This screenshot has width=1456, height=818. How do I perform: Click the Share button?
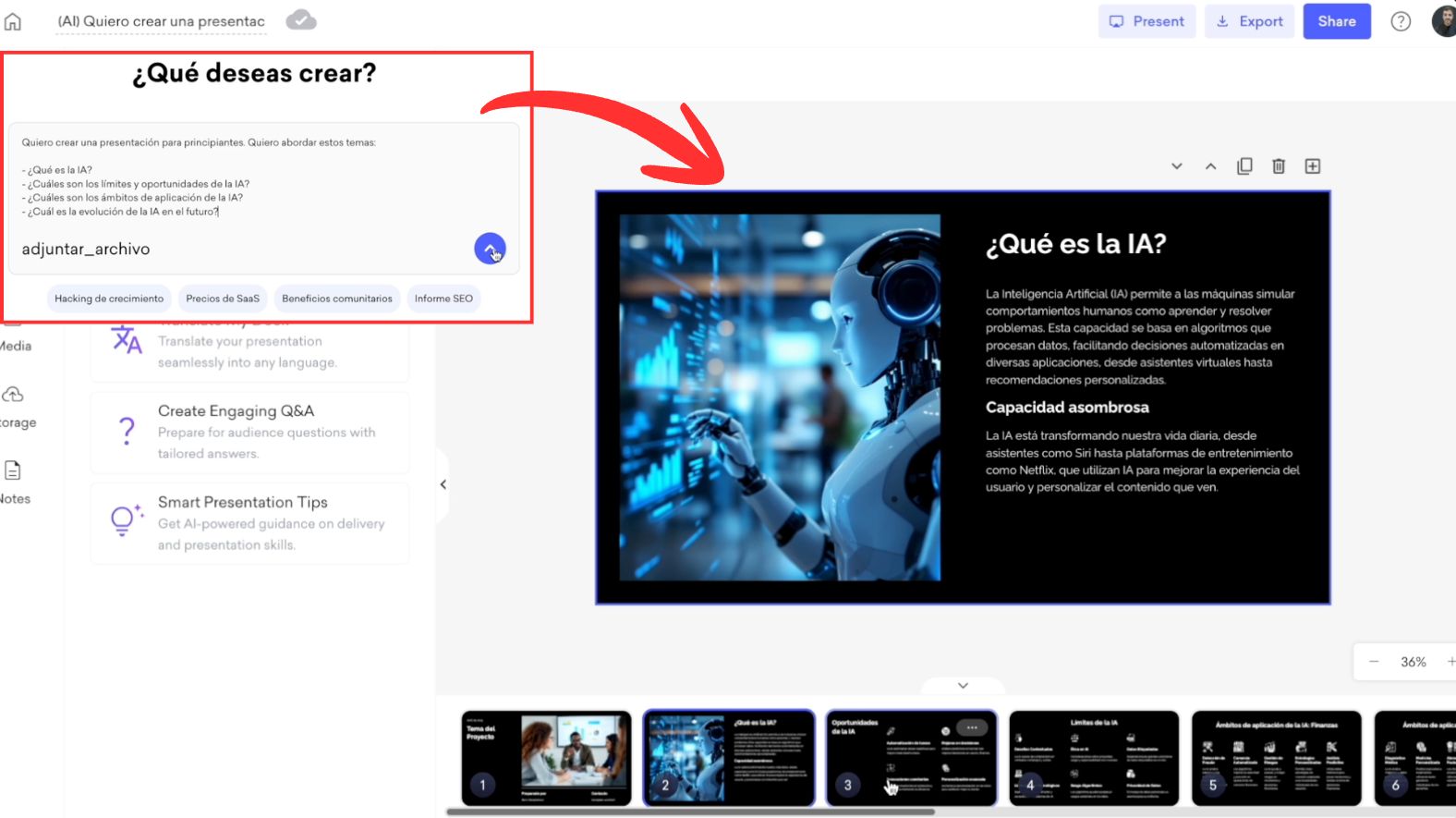[x=1337, y=21]
